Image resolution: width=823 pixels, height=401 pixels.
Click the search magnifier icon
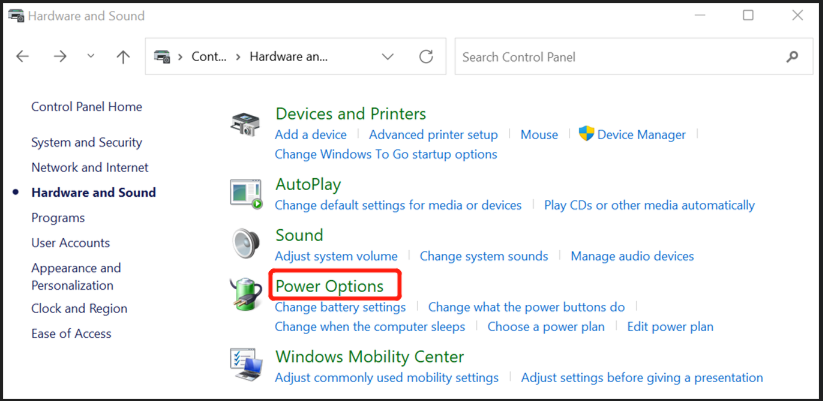(x=793, y=57)
